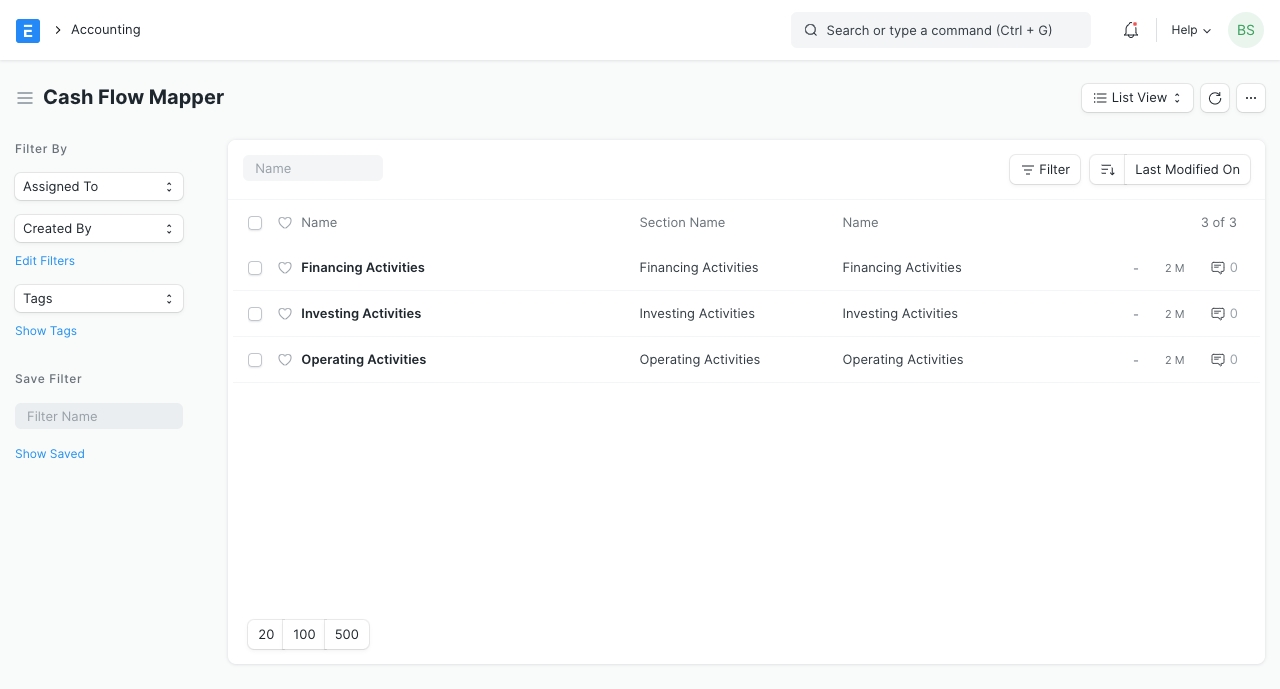The height and width of the screenshot is (689, 1280).
Task: Like the Financing Activities row heart
Action: tap(285, 268)
